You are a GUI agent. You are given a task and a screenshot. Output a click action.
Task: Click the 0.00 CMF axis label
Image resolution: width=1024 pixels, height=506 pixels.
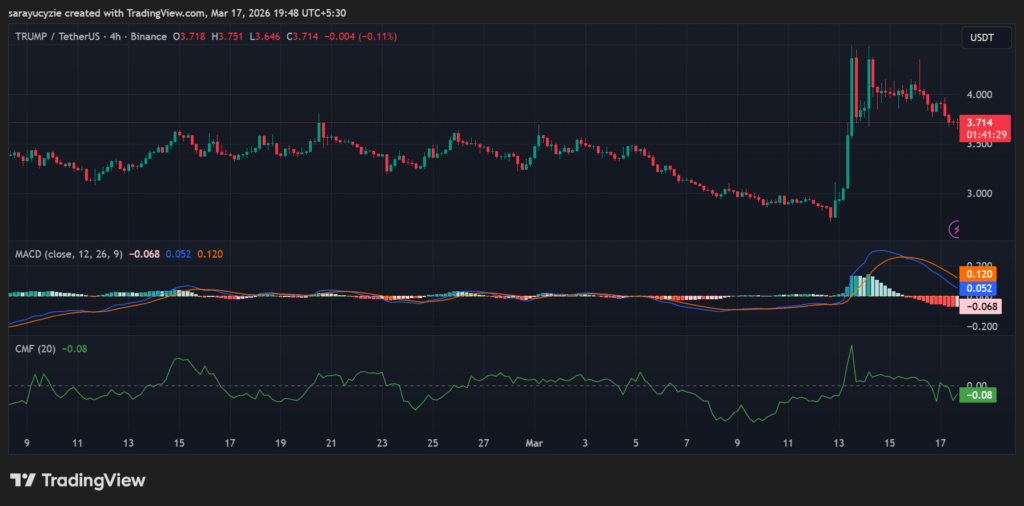pos(976,384)
